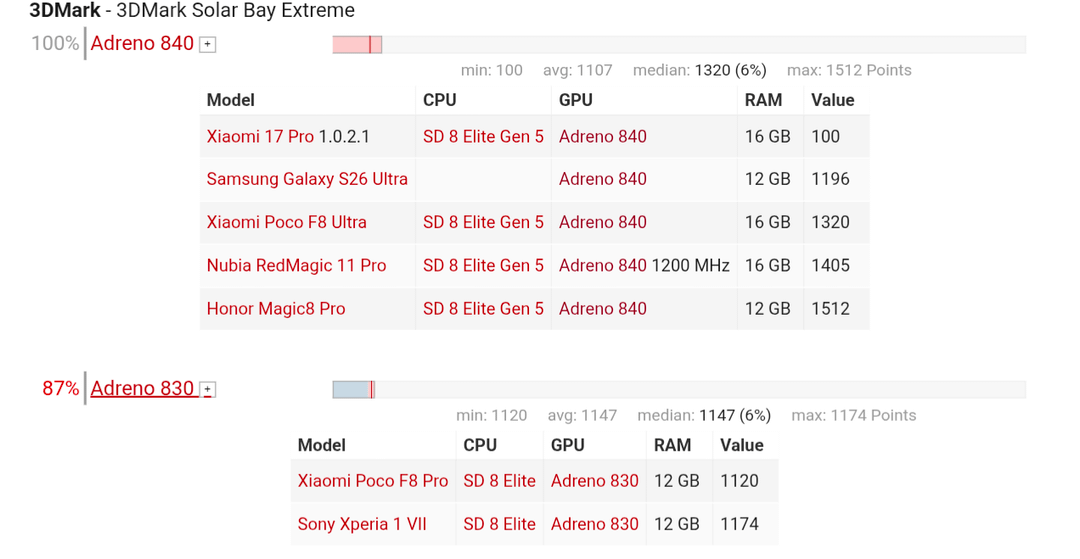
Task: Click Adreno 830 GPU in Sony Xperia row
Action: (594, 524)
